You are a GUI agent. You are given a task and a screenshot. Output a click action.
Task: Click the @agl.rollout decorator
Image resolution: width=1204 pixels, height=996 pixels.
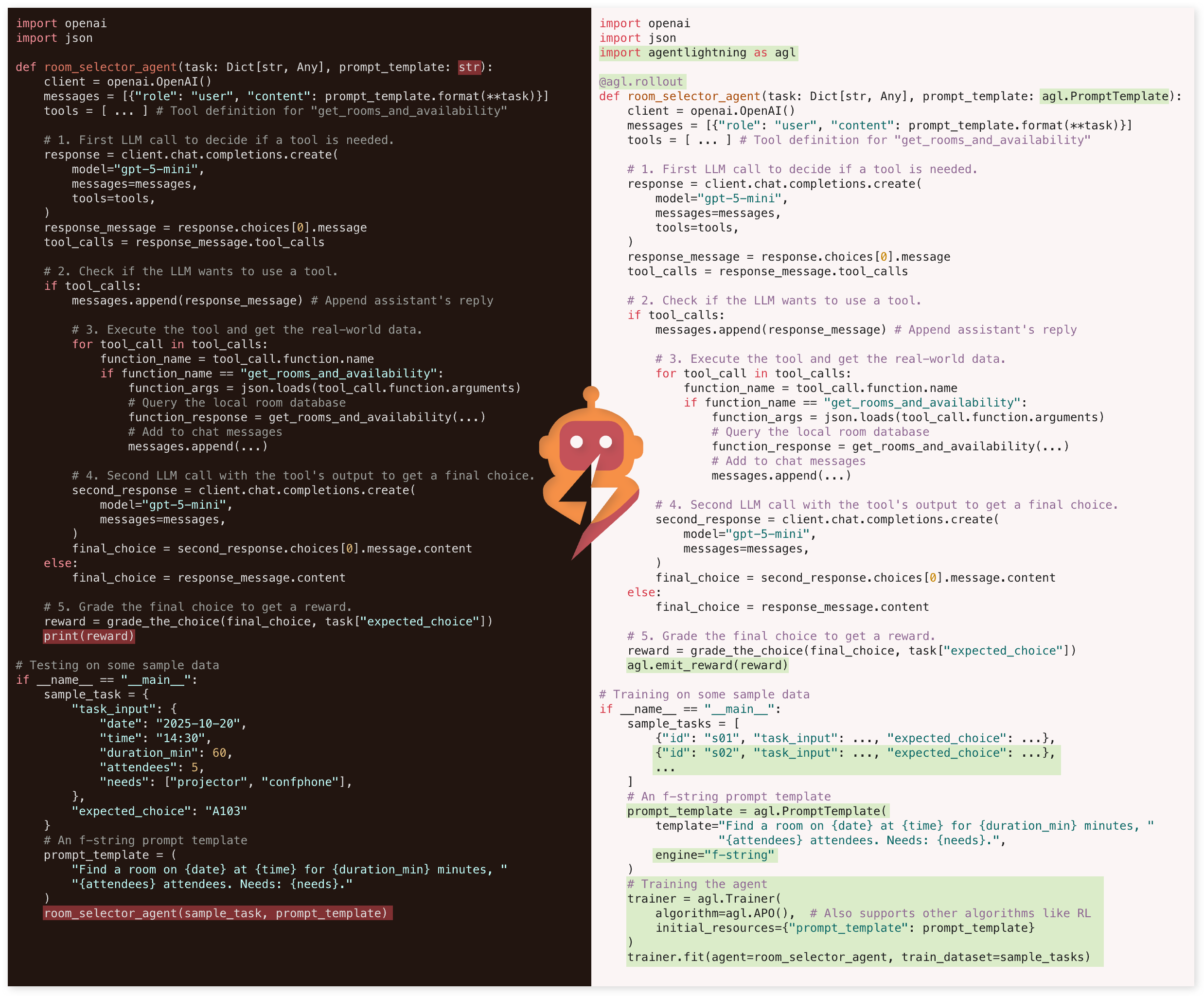(640, 81)
